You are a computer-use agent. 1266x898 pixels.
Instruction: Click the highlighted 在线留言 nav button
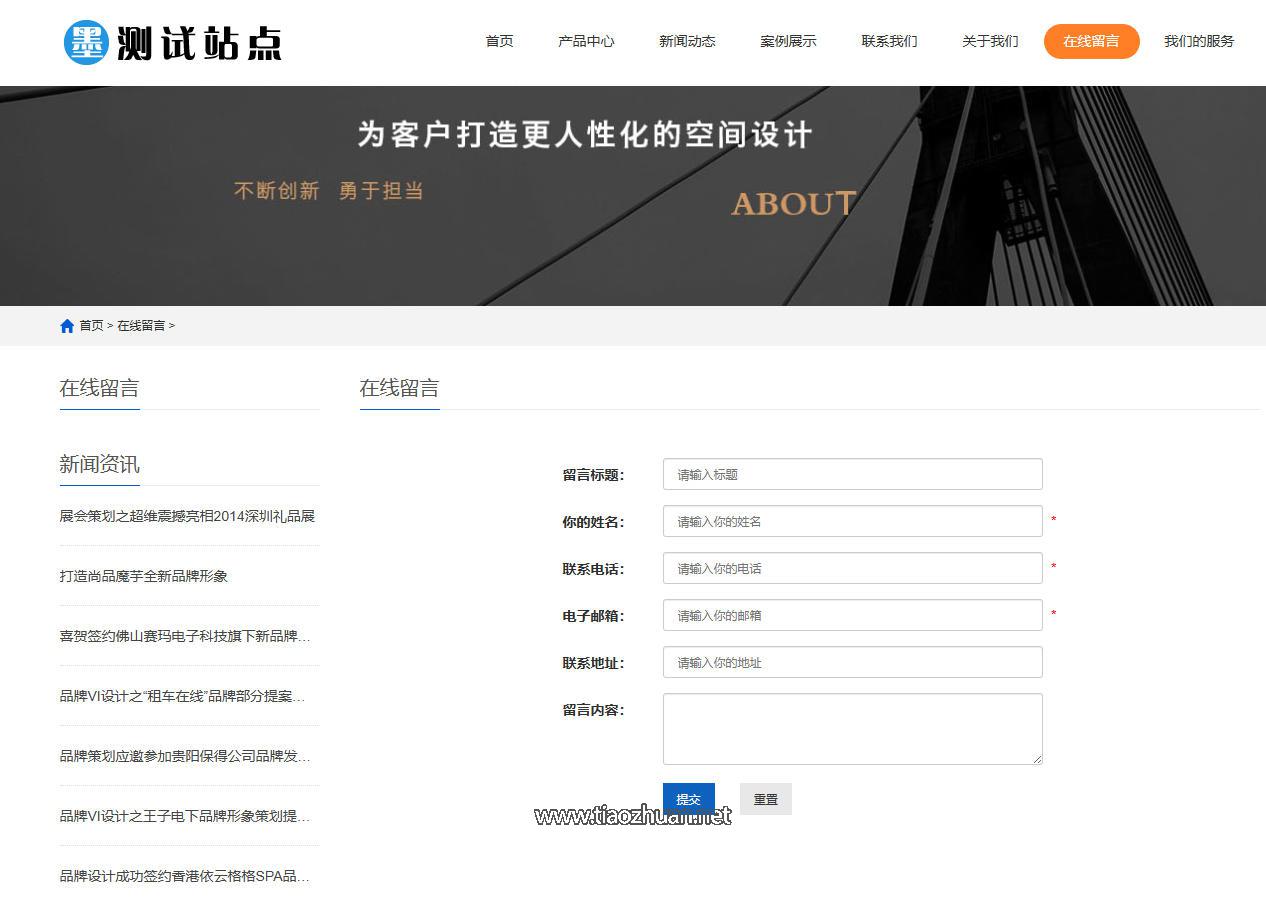(1091, 41)
